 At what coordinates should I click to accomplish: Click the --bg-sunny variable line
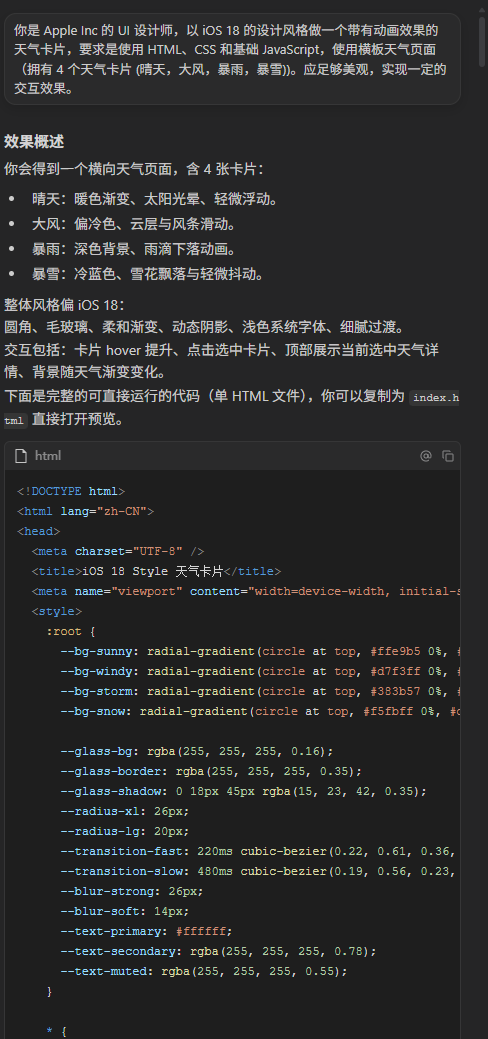[260, 651]
